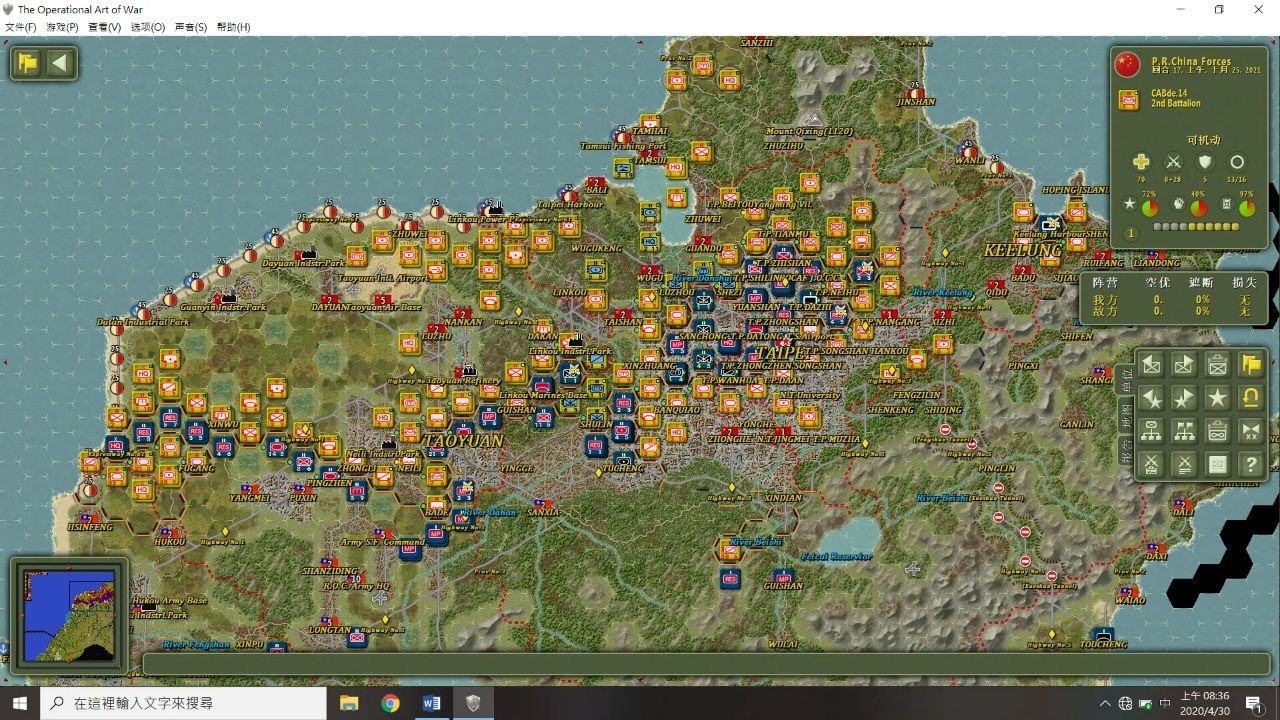Open the unit hierarchy tree icon
The image size is (1280, 720).
(x=1152, y=431)
